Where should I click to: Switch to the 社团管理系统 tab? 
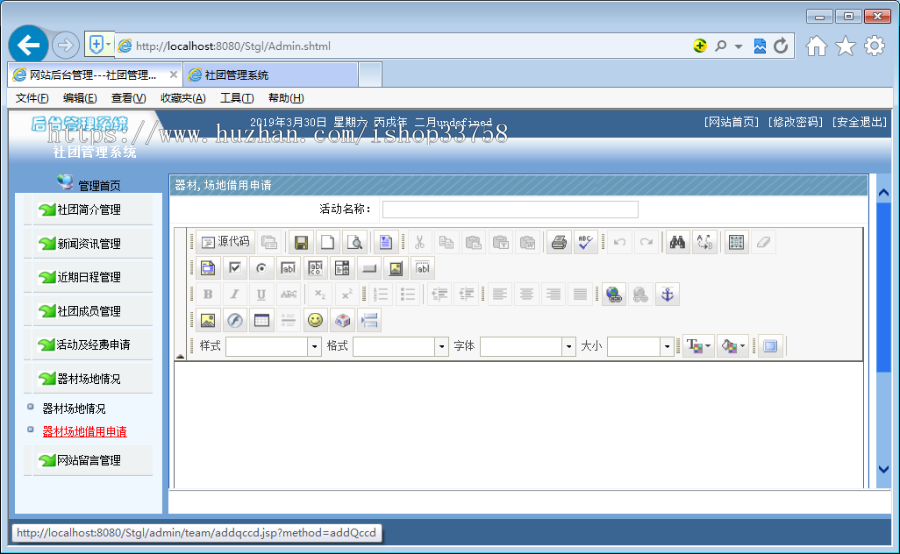coord(271,75)
